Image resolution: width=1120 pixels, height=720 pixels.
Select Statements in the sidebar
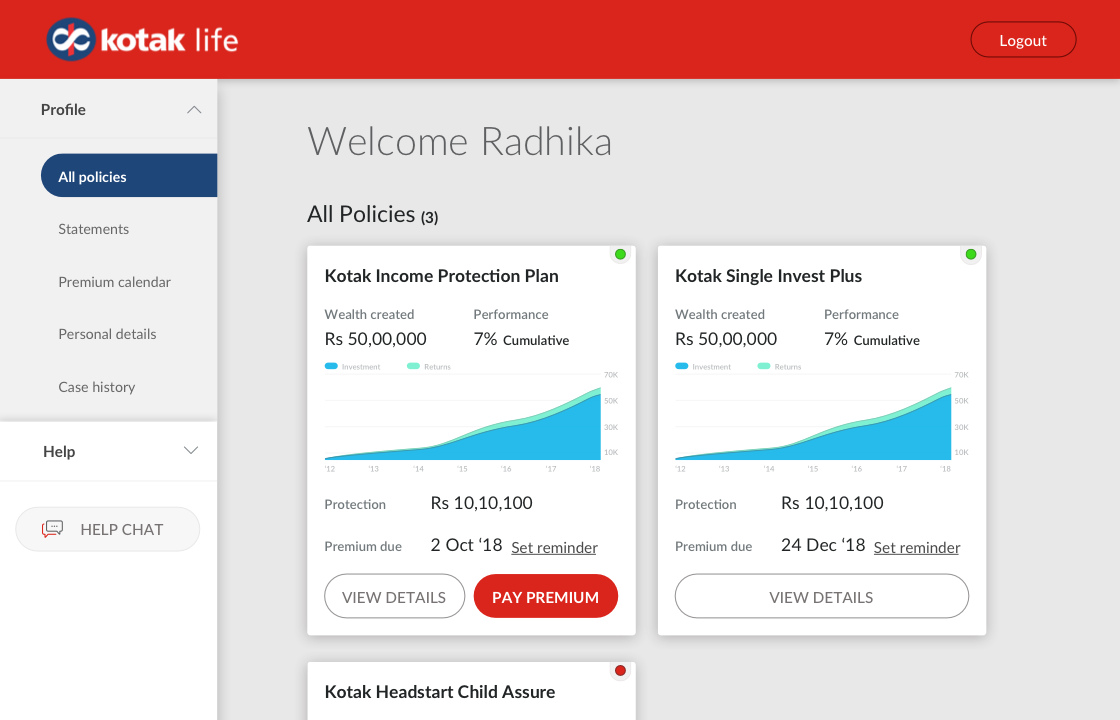pyautogui.click(x=93, y=228)
